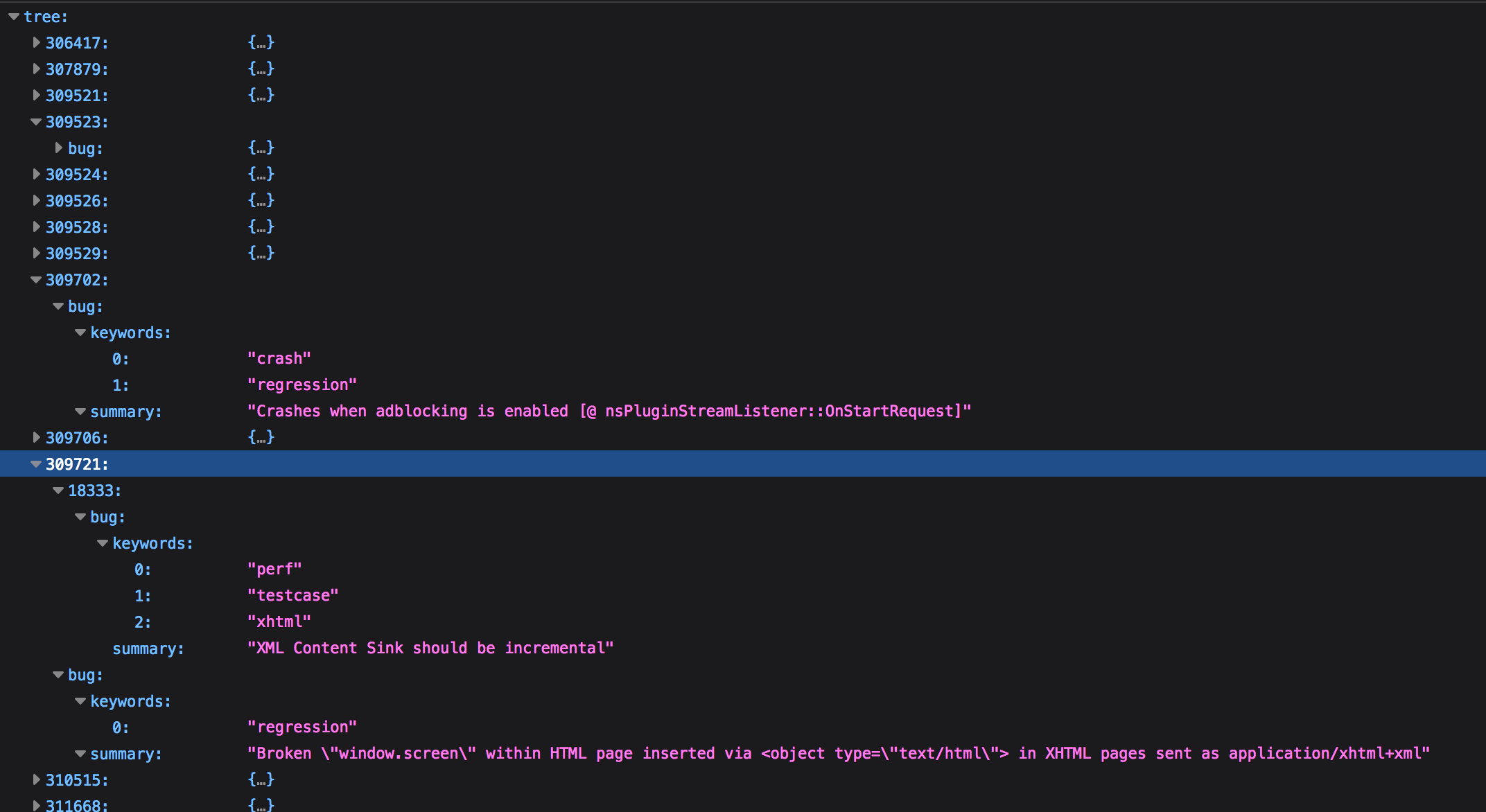The height and width of the screenshot is (812, 1486).
Task: Expand the 306417 tree node
Action: (36, 42)
